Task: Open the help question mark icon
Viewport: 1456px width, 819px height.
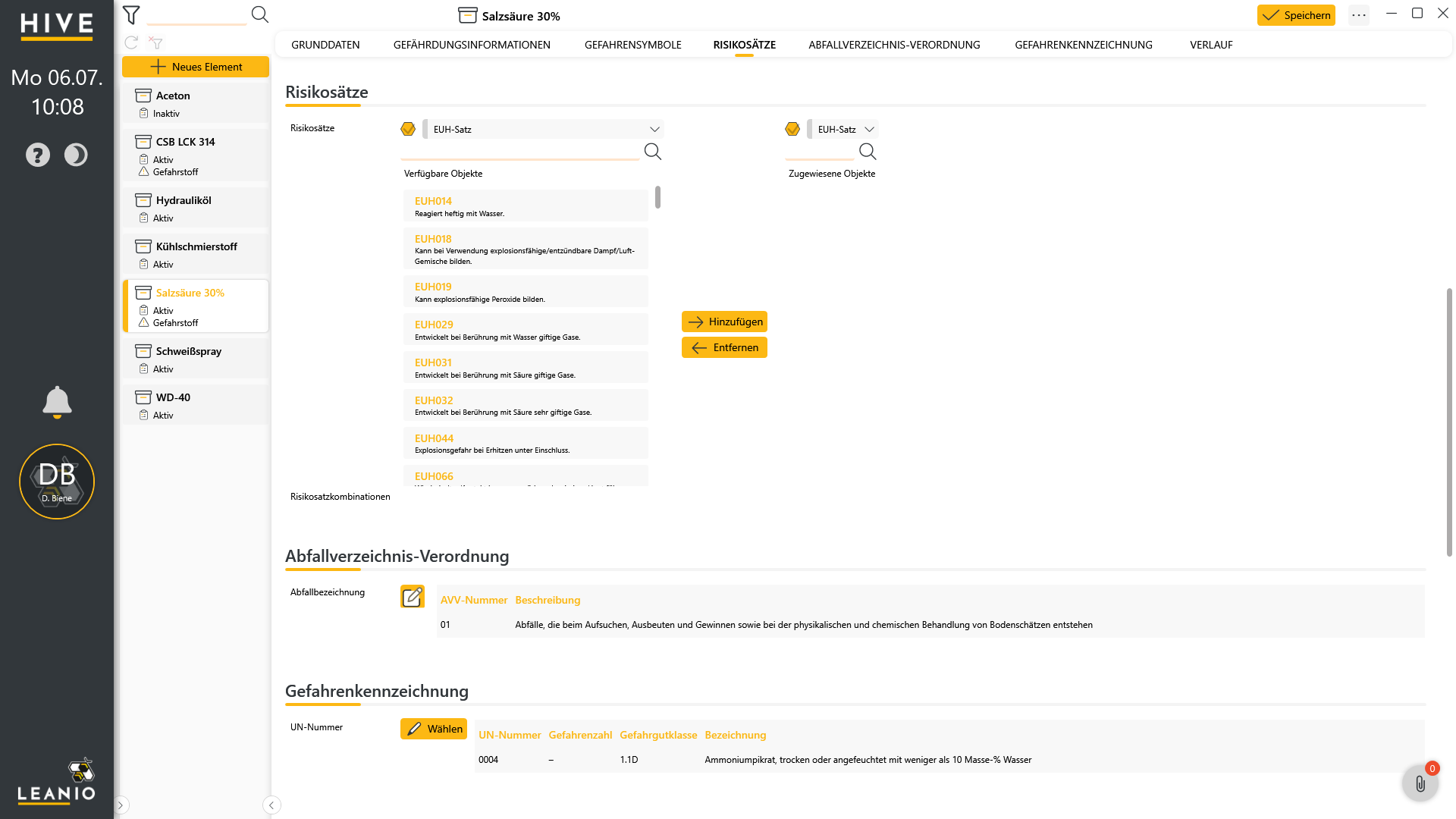Action: point(38,155)
